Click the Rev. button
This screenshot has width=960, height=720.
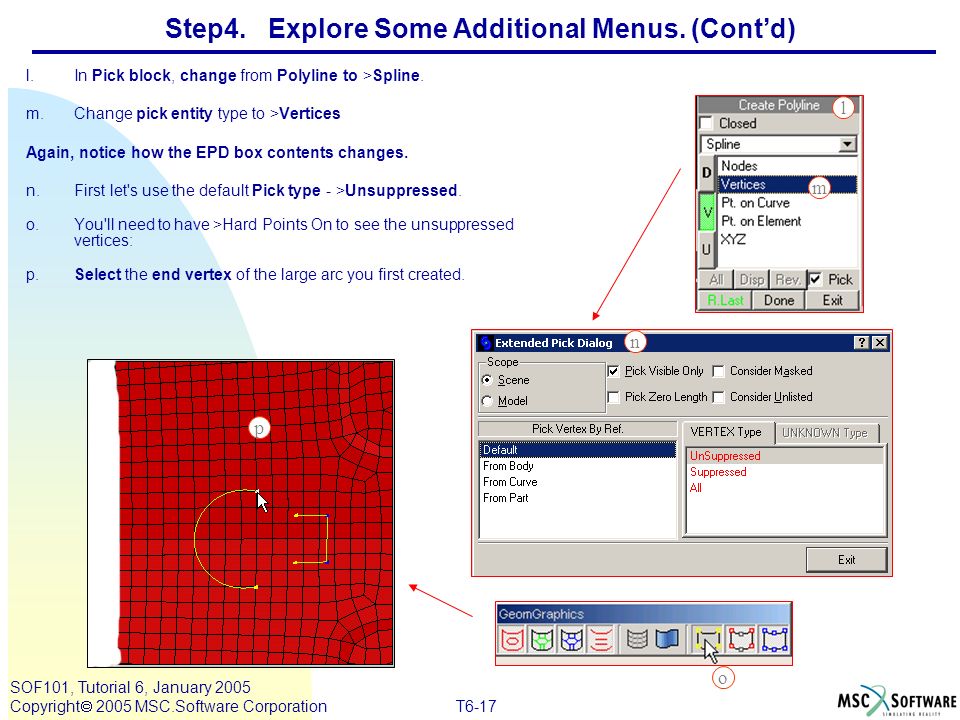pyautogui.click(x=787, y=280)
